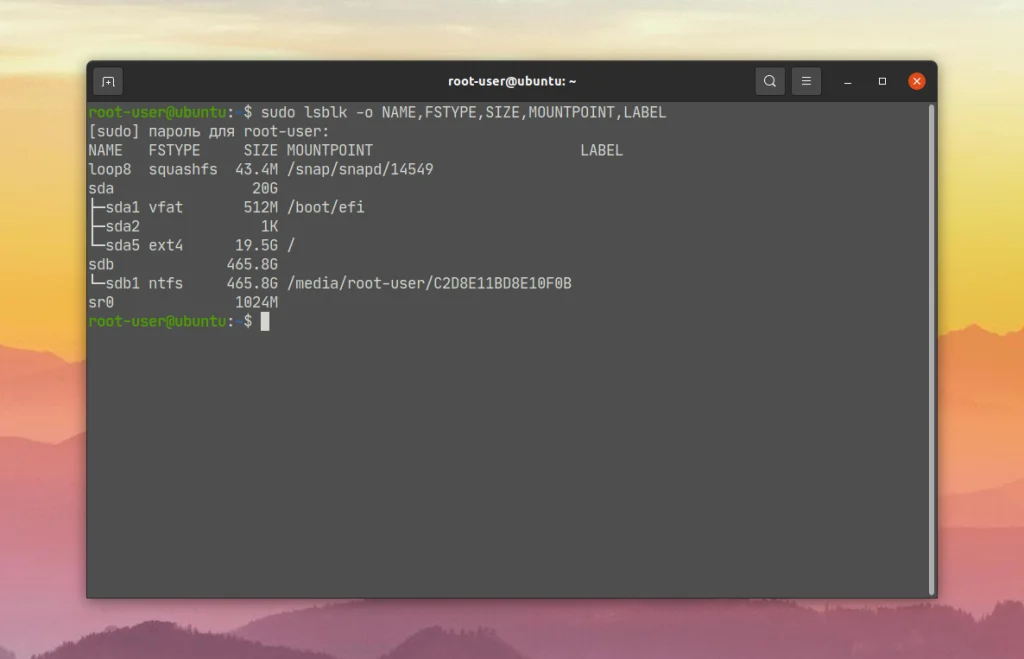
Task: Select the NAME column header text
Action: pos(105,150)
